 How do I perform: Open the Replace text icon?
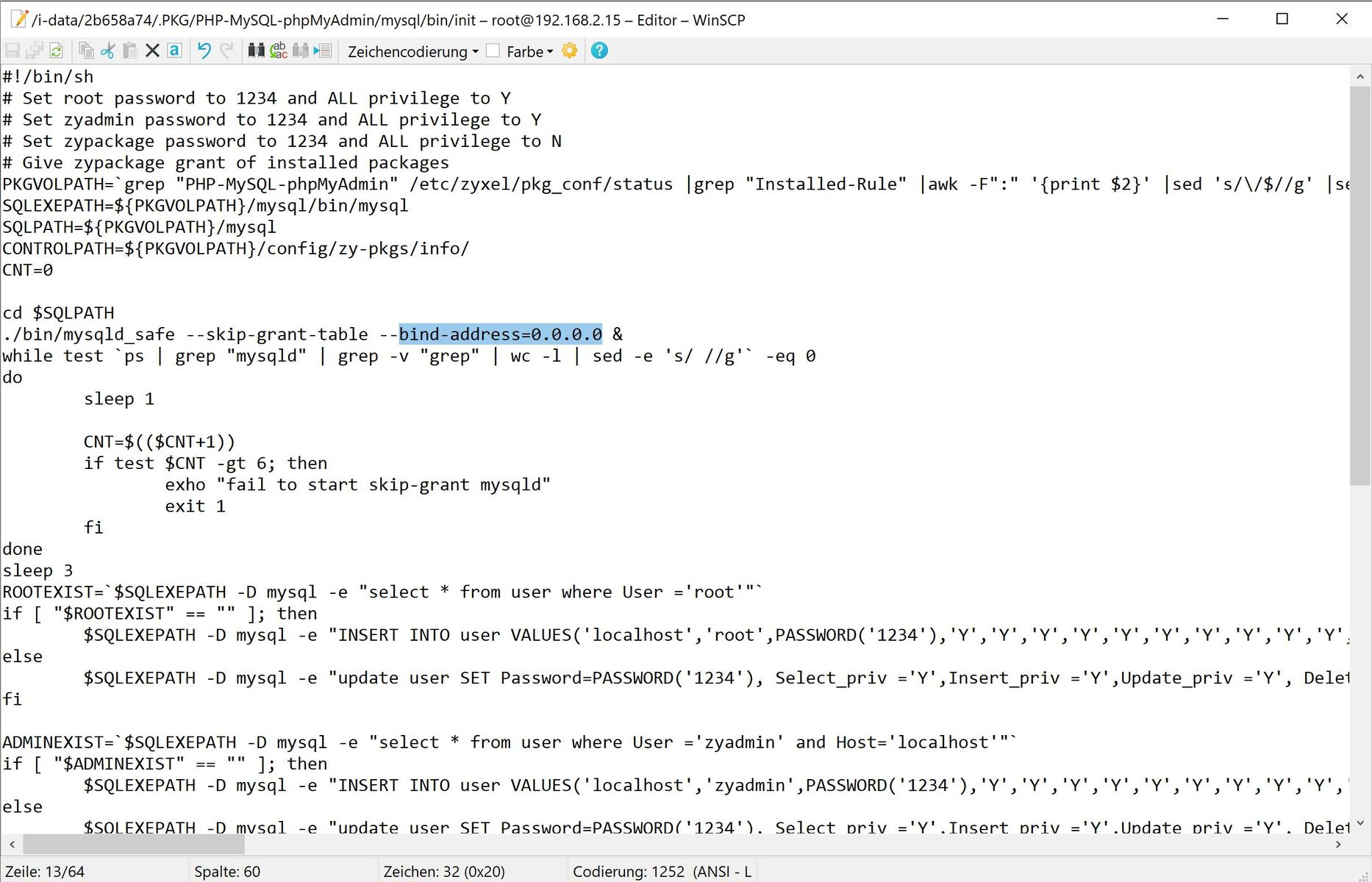click(279, 51)
